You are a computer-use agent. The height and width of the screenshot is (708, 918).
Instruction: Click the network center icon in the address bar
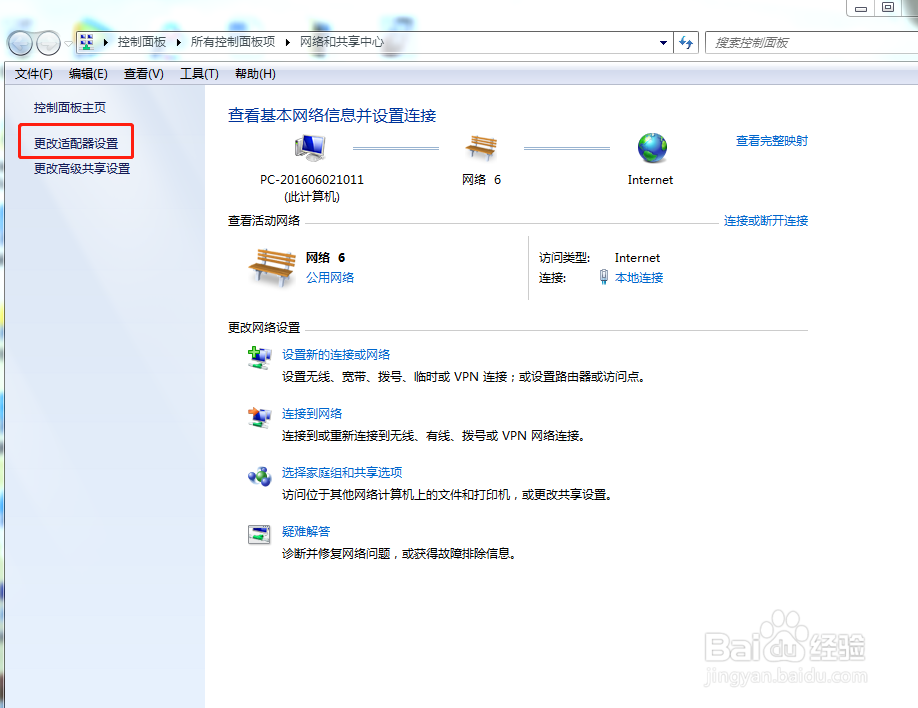pos(89,42)
